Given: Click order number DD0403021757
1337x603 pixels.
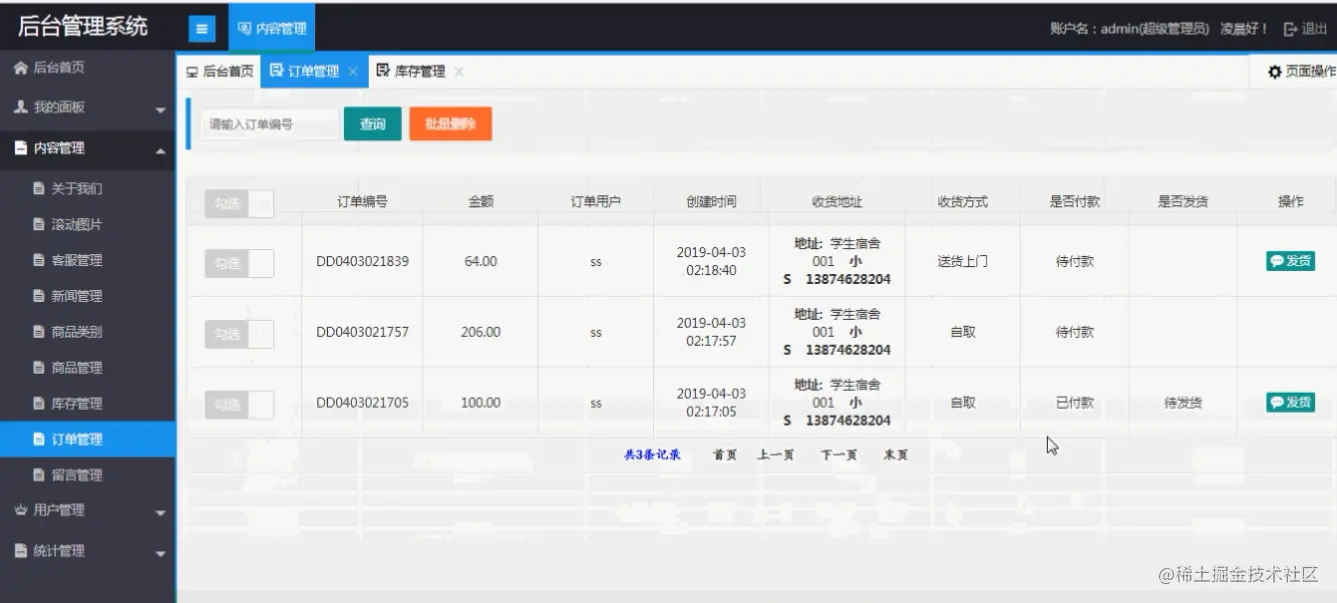Looking at the screenshot, I should [x=362, y=332].
